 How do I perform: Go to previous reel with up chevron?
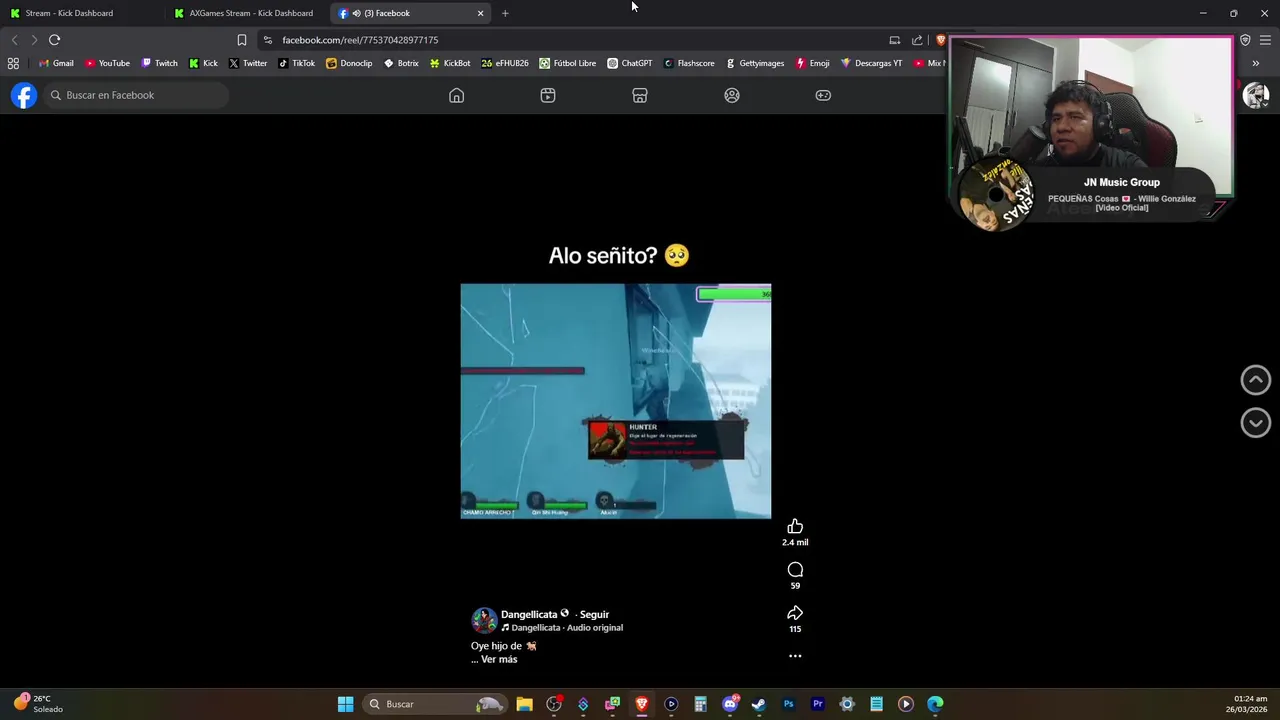pos(1256,380)
